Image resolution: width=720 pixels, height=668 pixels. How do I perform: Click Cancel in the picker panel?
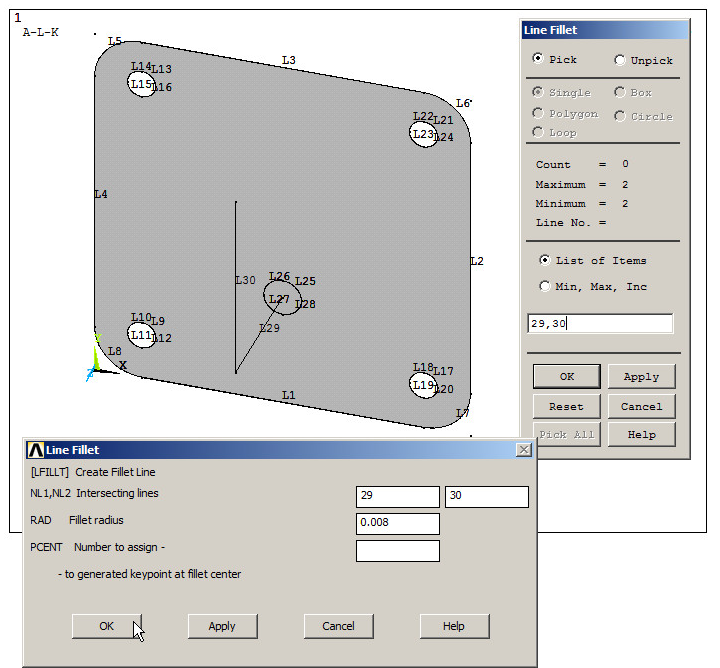coord(641,407)
